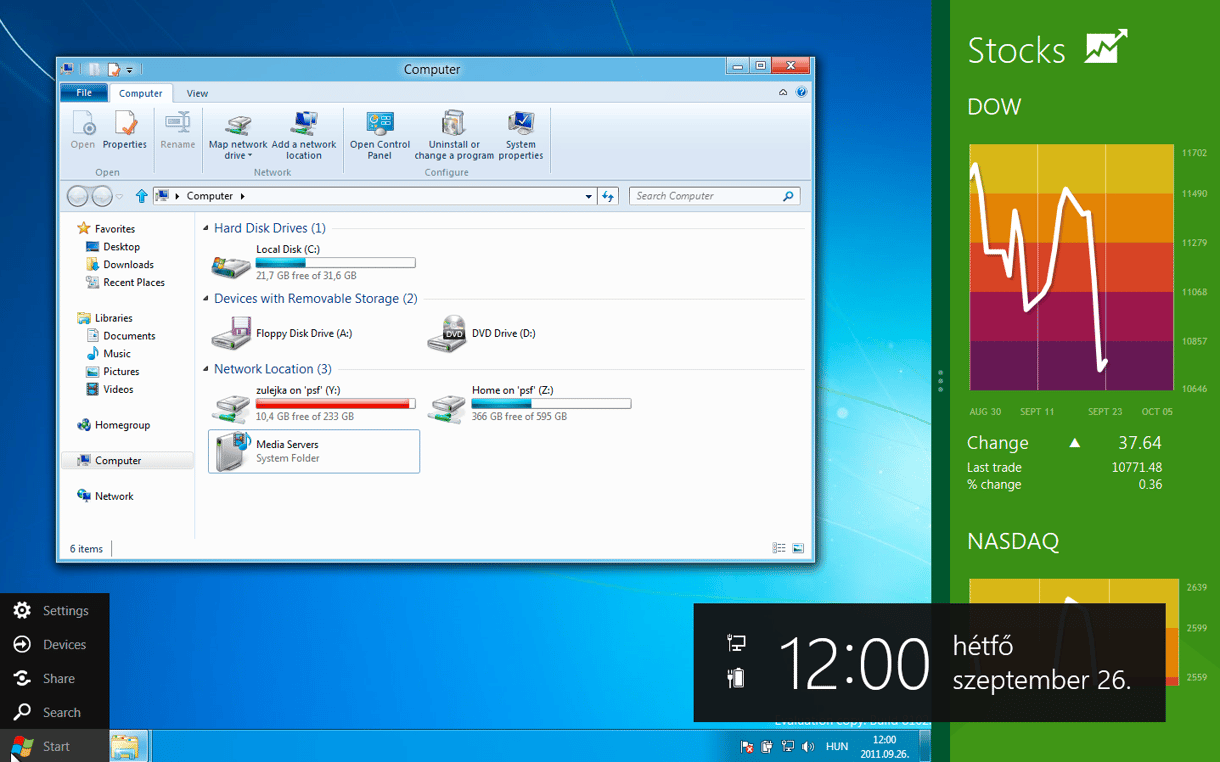1220x762 pixels.
Task: Click the Last trade value 10771.48
Action: [1136, 467]
